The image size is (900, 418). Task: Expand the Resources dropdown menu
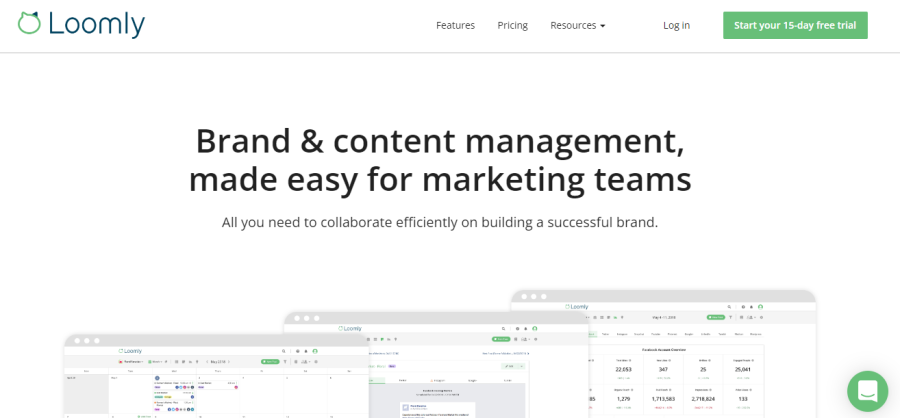click(577, 25)
